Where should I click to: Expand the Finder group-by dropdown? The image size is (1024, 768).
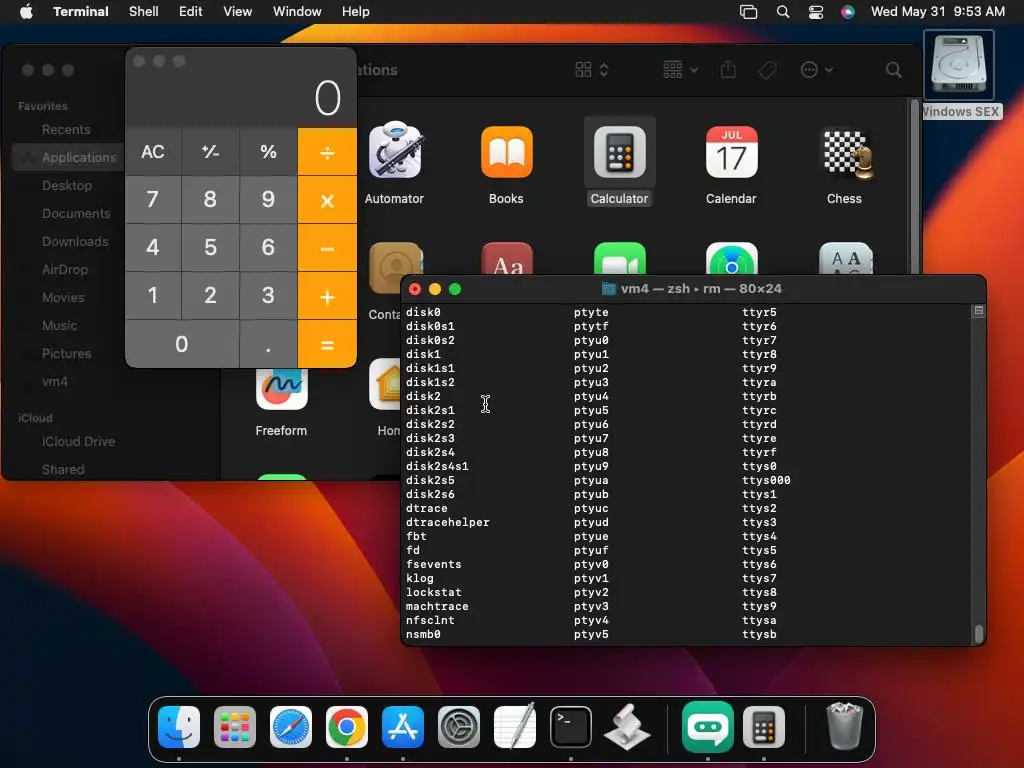(680, 69)
